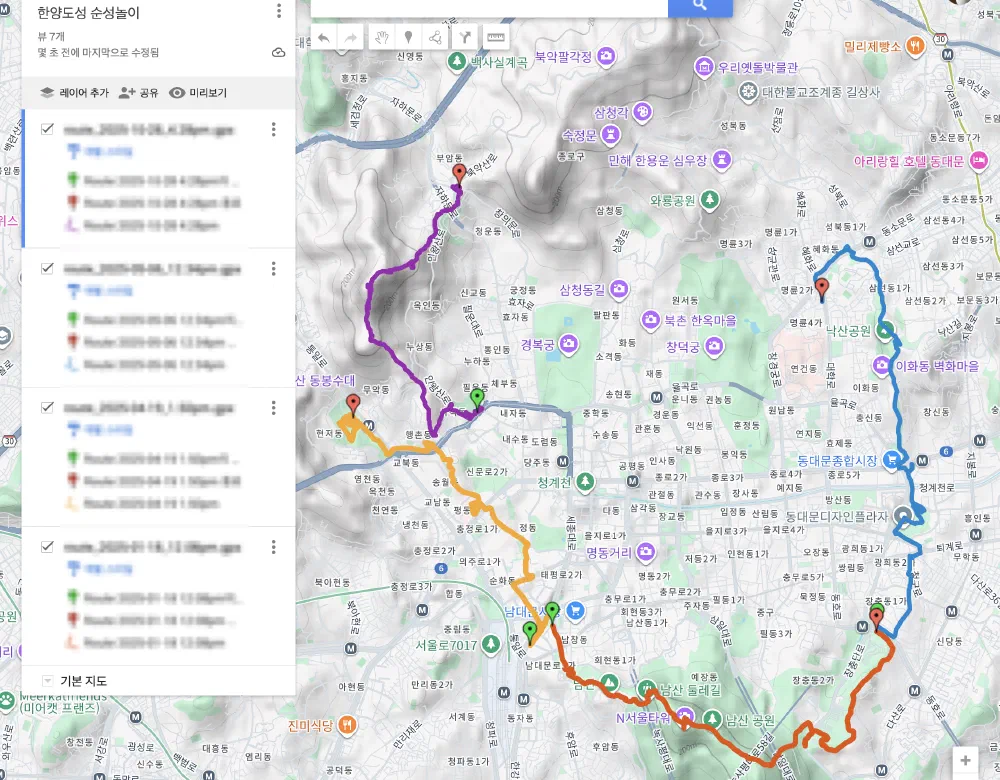
Task: Select the draw line tool
Action: click(436, 37)
